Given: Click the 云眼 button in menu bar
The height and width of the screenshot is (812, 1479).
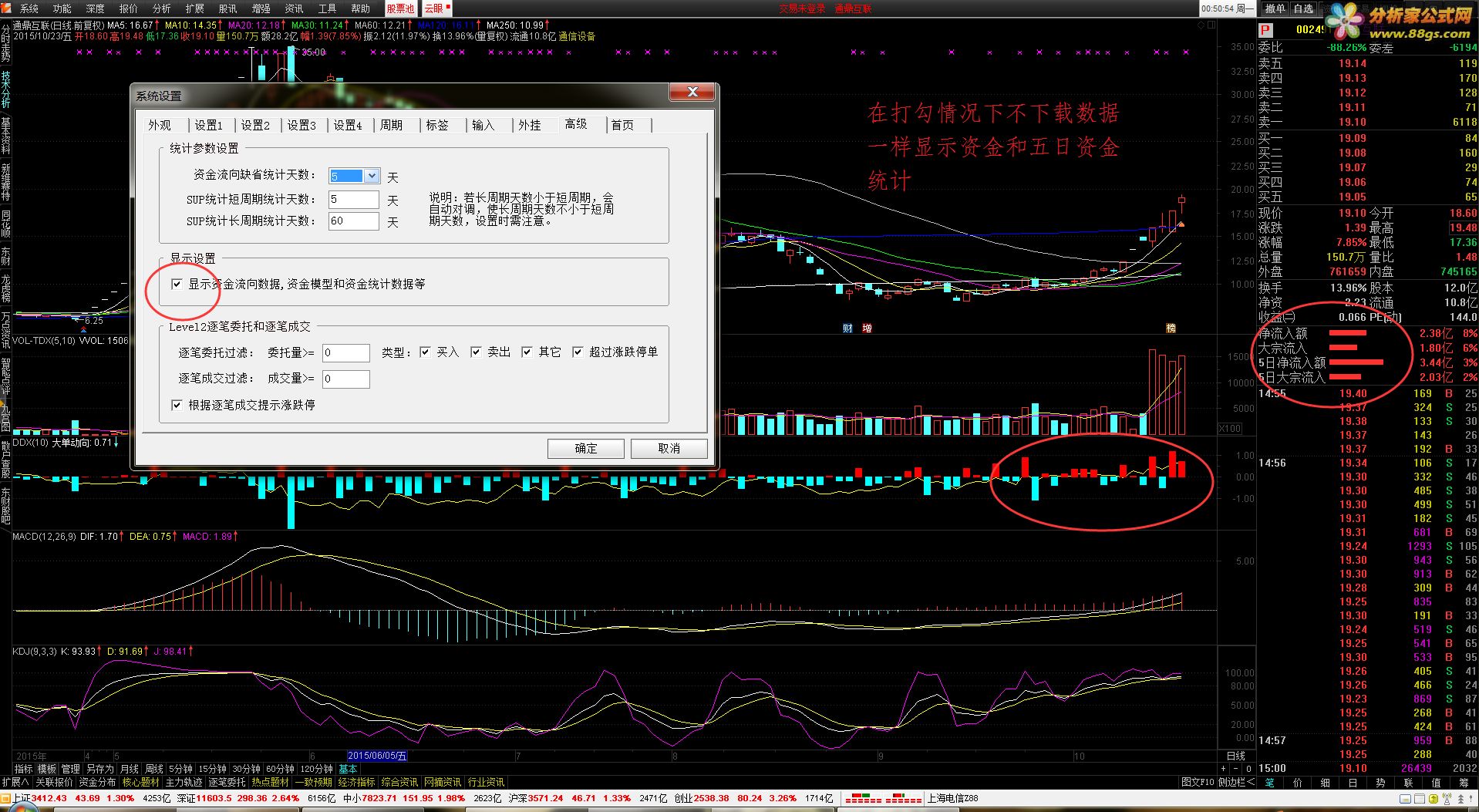Looking at the screenshot, I should (436, 8).
